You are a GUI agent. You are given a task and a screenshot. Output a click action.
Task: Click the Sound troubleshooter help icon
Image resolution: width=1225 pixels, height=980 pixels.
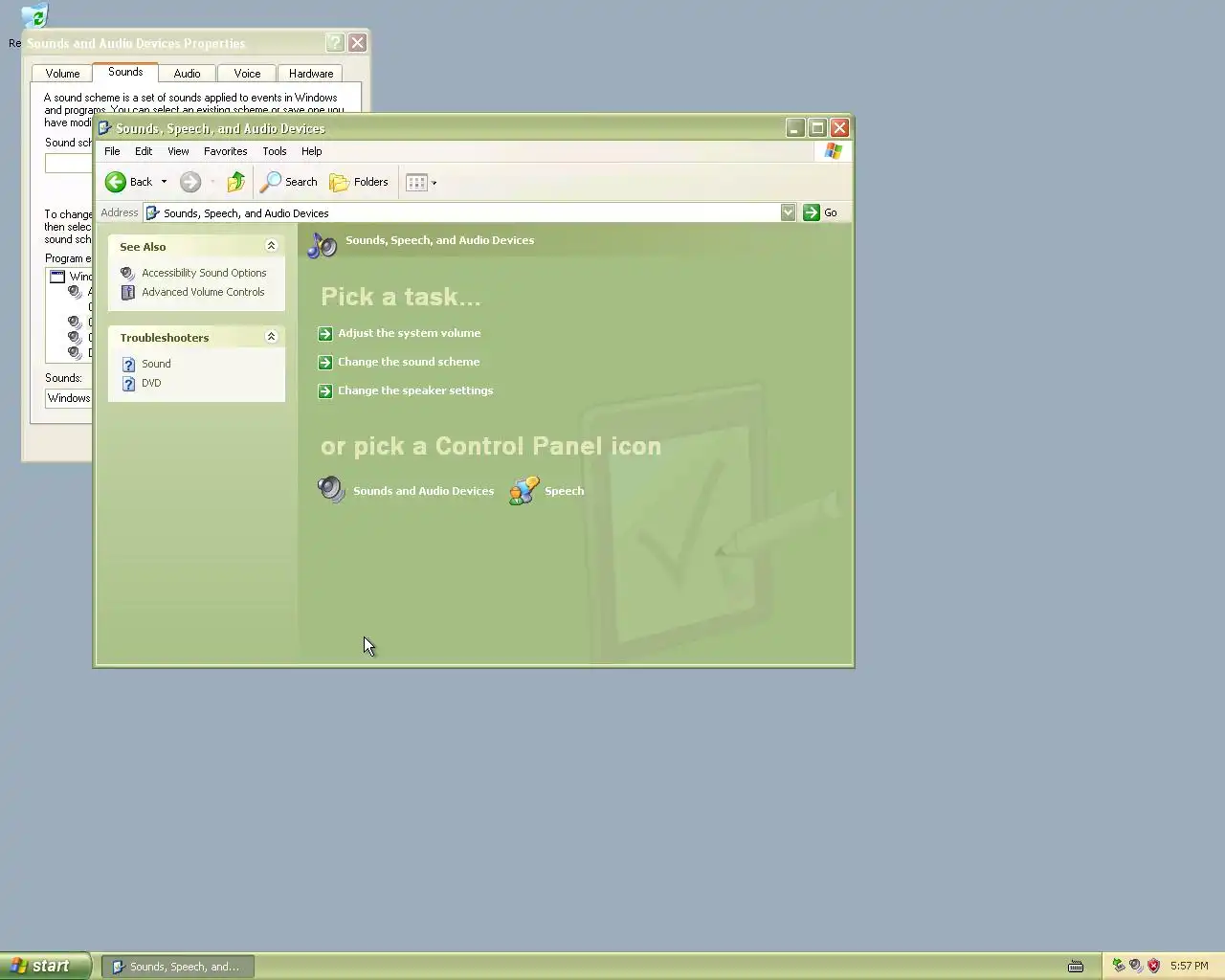point(128,364)
